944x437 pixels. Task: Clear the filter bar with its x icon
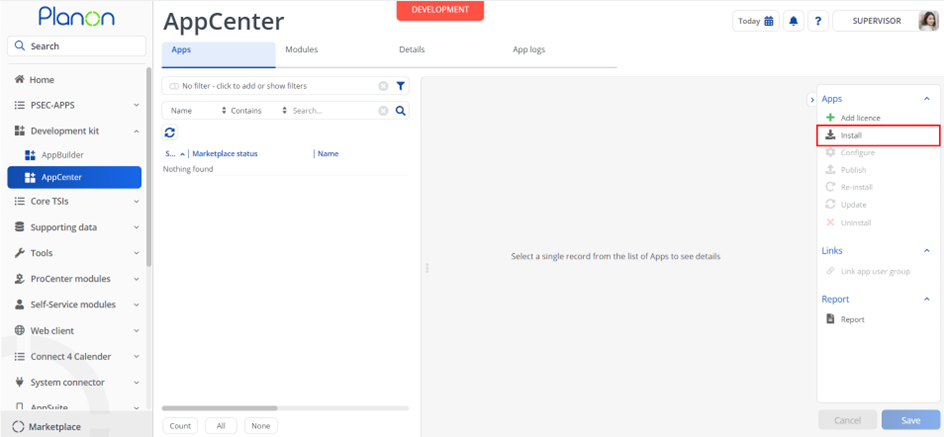(x=383, y=86)
